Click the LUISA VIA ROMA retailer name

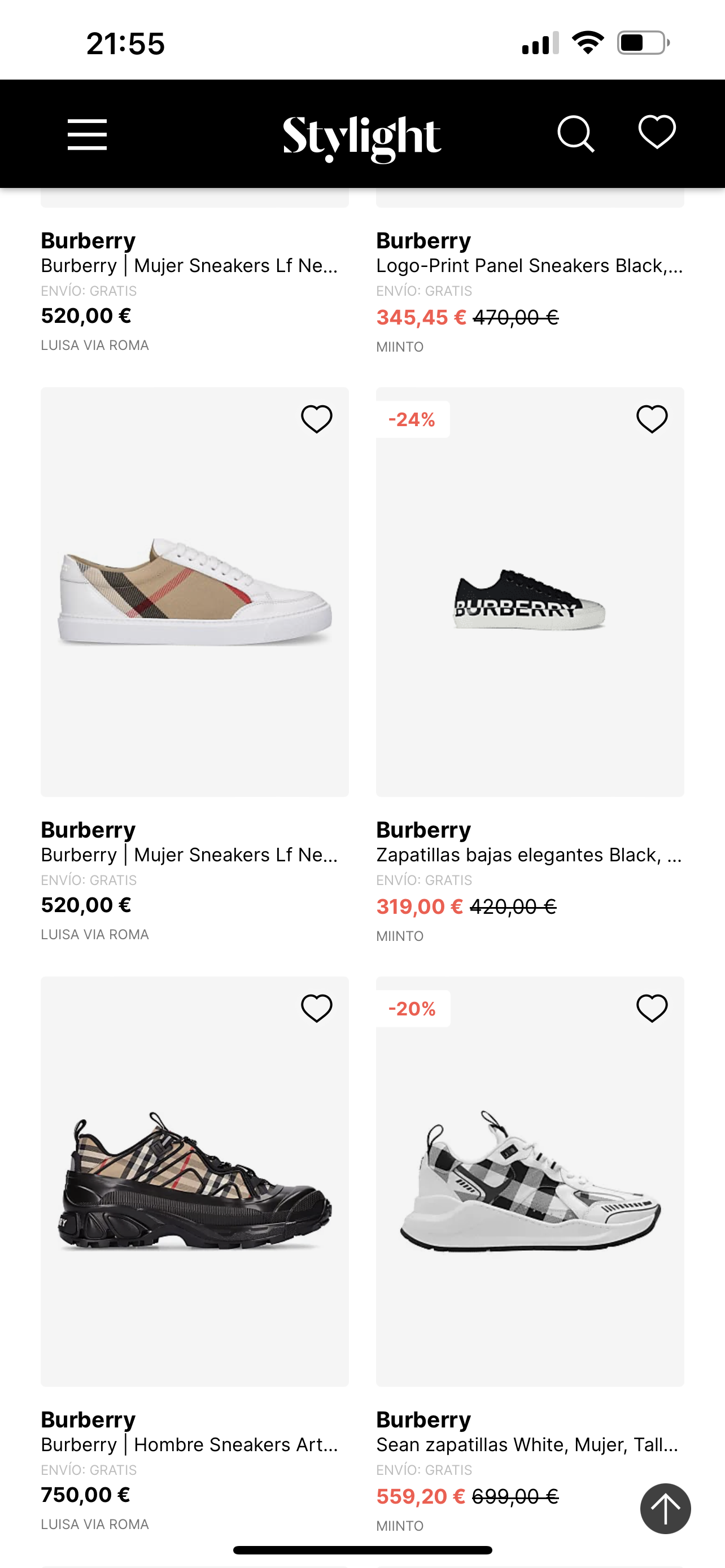tap(94, 934)
